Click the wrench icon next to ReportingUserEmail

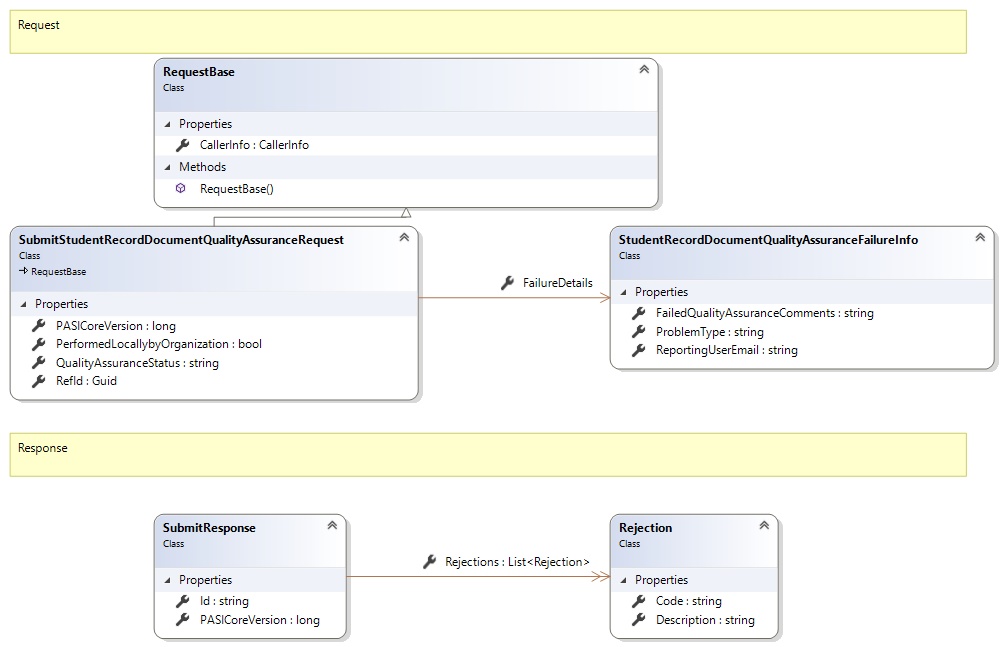pyautogui.click(x=638, y=350)
